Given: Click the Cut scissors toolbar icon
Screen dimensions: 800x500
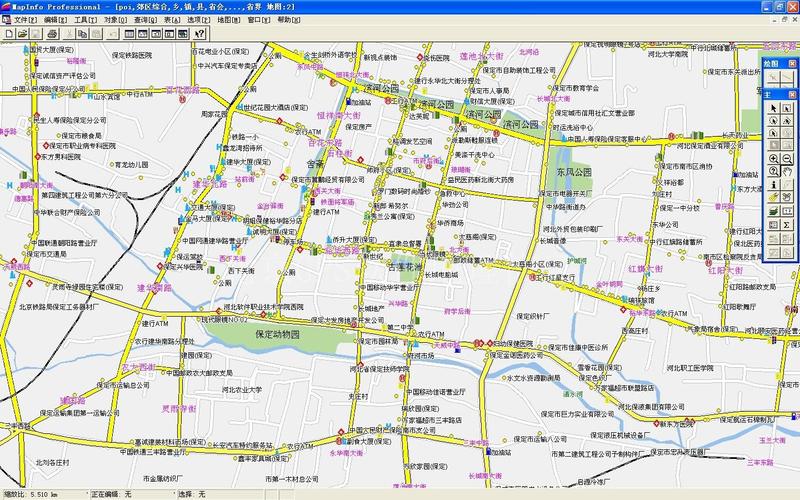Looking at the screenshot, I should (69, 34).
